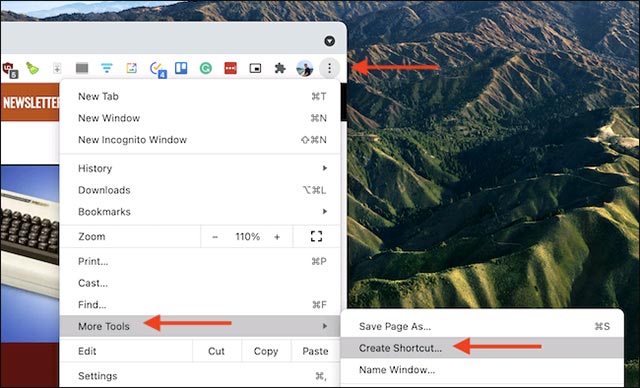This screenshot has height=388, width=640.
Task: Click the picture-in-picture extension icon
Action: click(255, 69)
